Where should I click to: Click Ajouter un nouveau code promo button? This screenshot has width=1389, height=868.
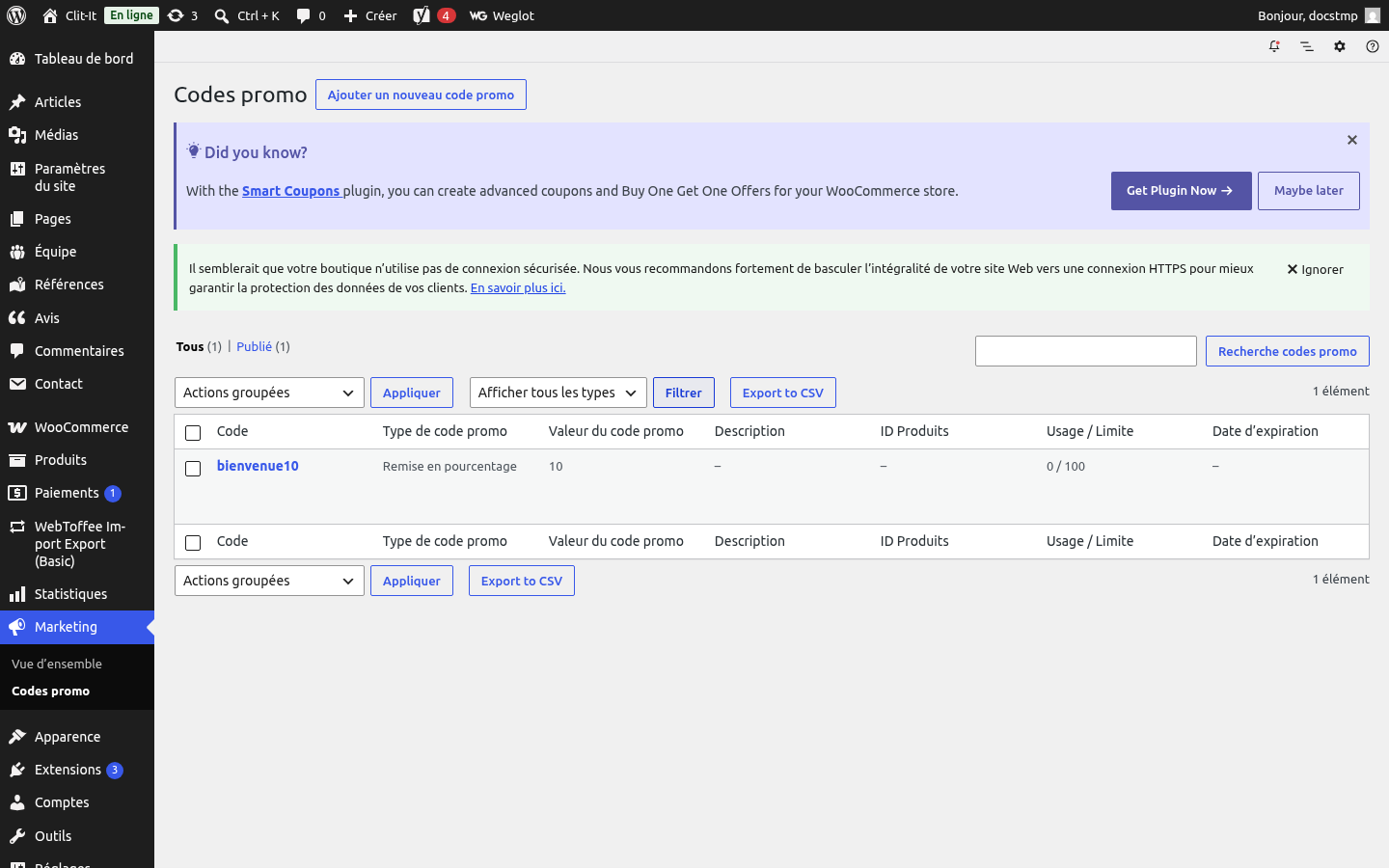coord(421,95)
